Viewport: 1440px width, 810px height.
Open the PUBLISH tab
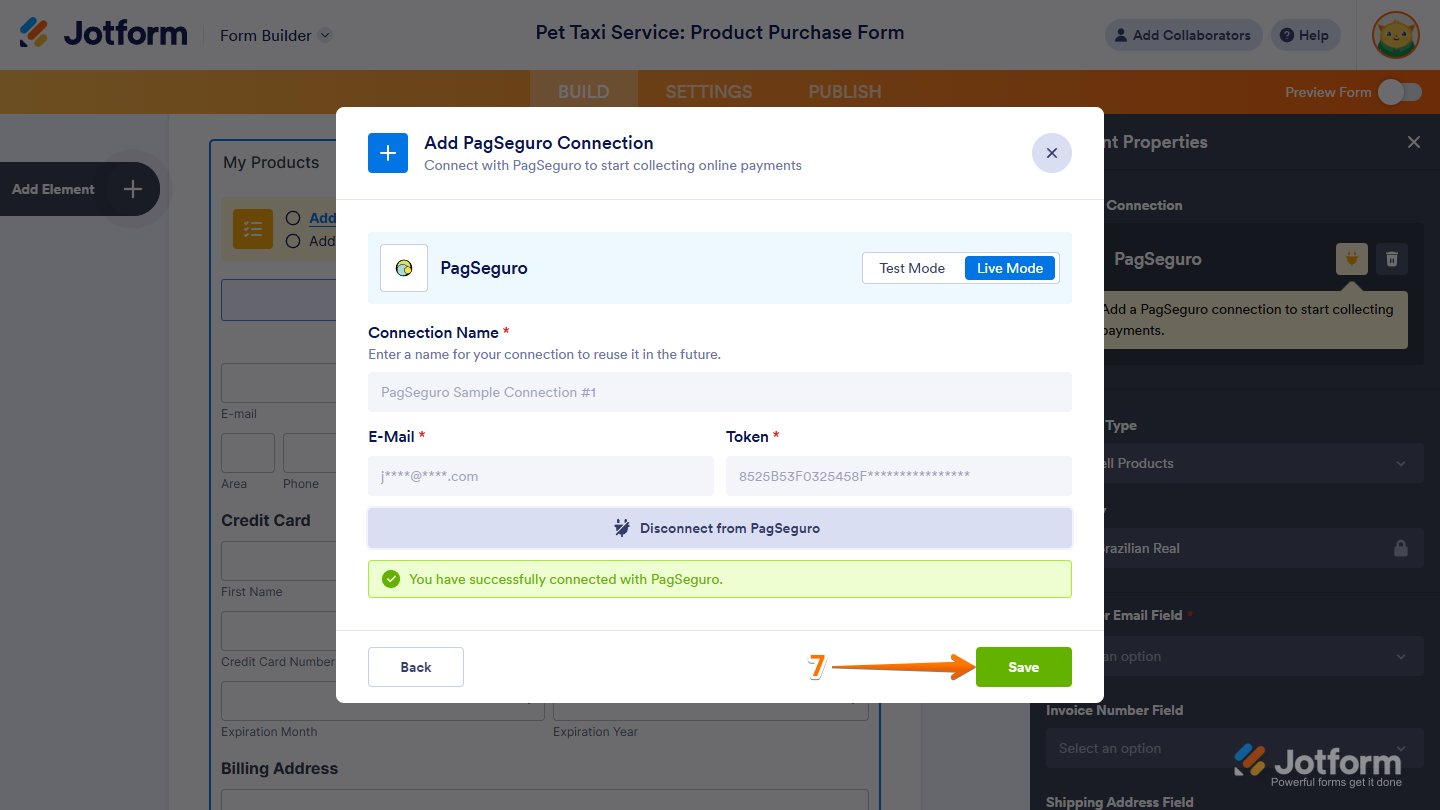(845, 92)
